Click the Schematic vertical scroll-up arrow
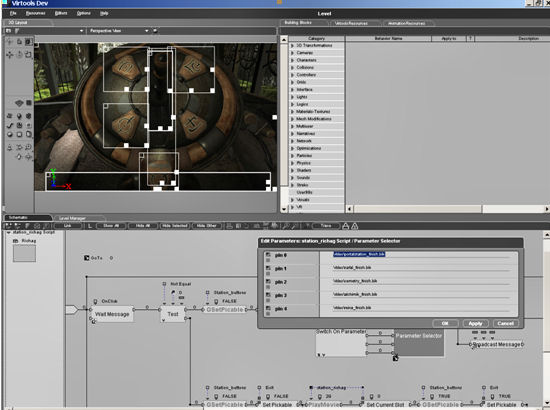This screenshot has height=410, width=550. [x=547, y=234]
